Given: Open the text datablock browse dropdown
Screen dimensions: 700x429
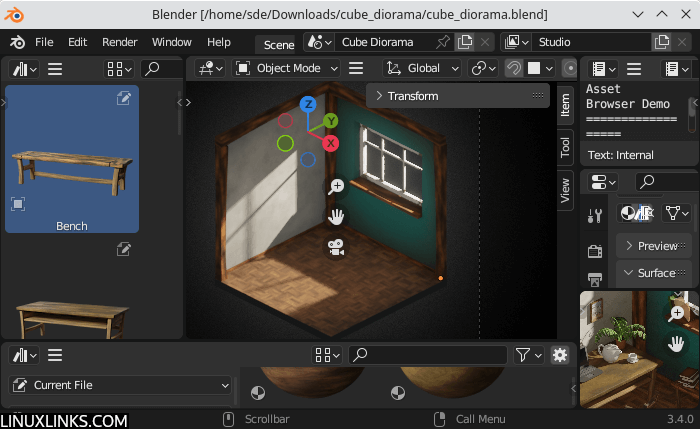Looking at the screenshot, I should (676, 69).
